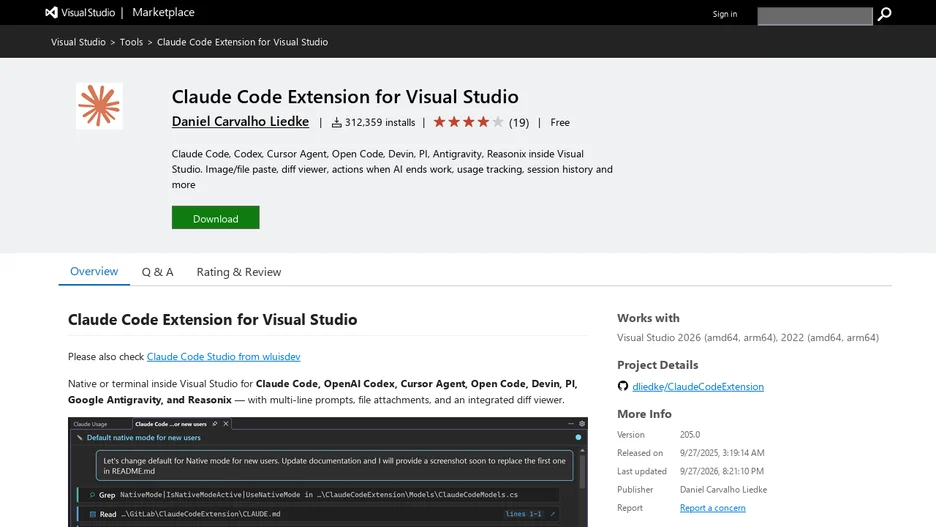
Task: Click the "Works with" heading
Action: [x=648, y=318]
